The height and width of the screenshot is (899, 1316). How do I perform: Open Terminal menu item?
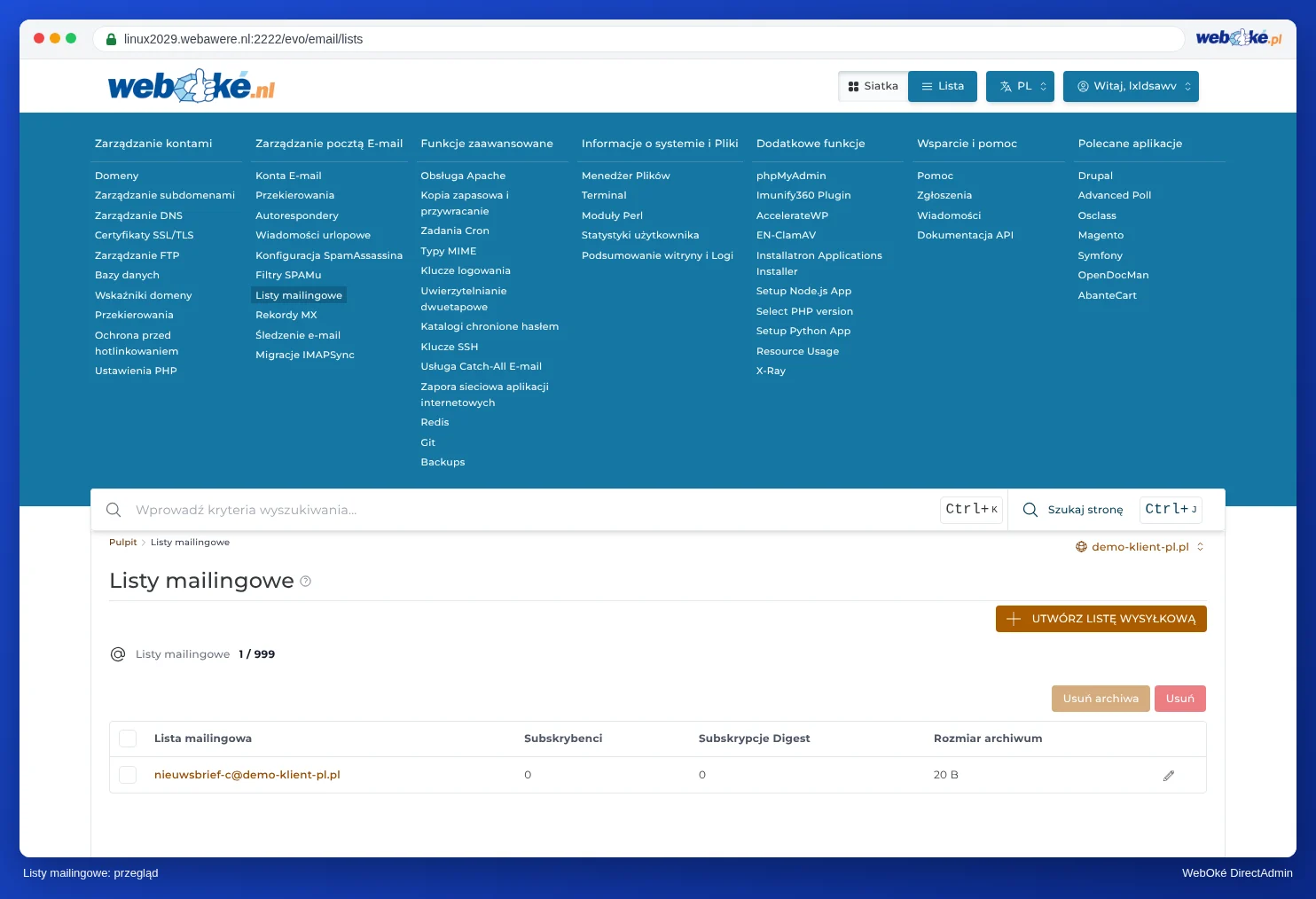click(604, 195)
